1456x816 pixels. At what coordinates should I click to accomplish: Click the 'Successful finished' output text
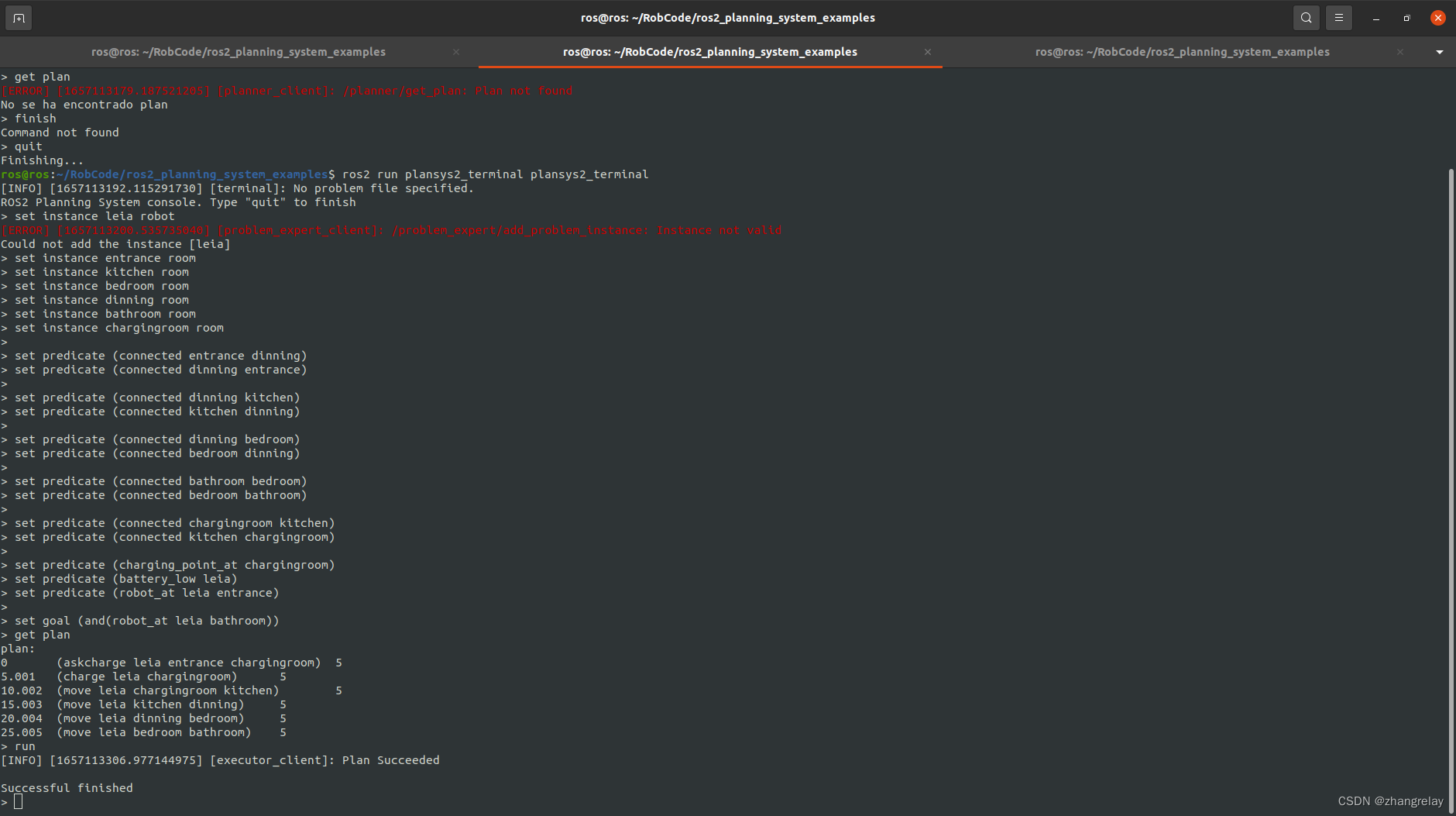(x=67, y=787)
